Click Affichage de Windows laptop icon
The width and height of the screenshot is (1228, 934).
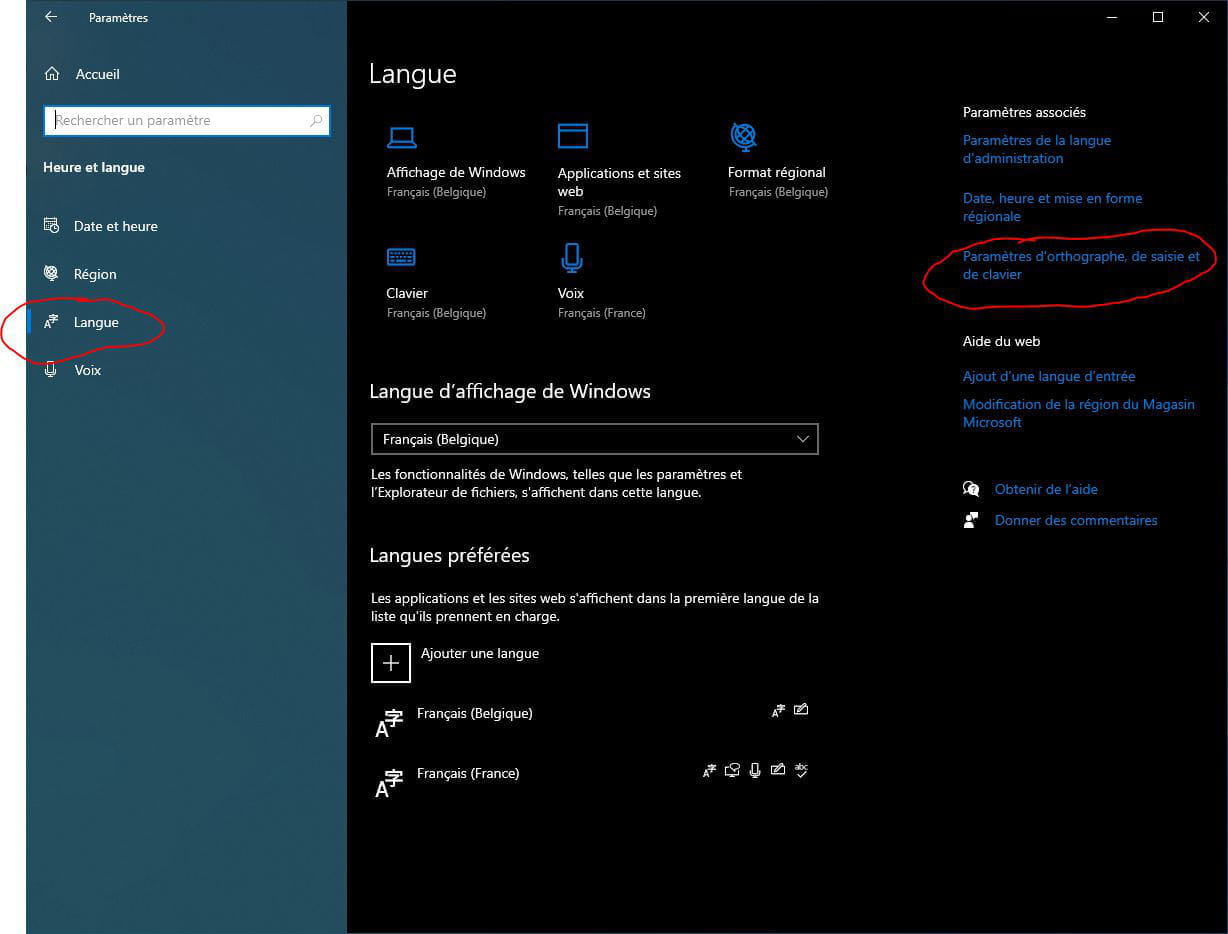tap(402, 137)
